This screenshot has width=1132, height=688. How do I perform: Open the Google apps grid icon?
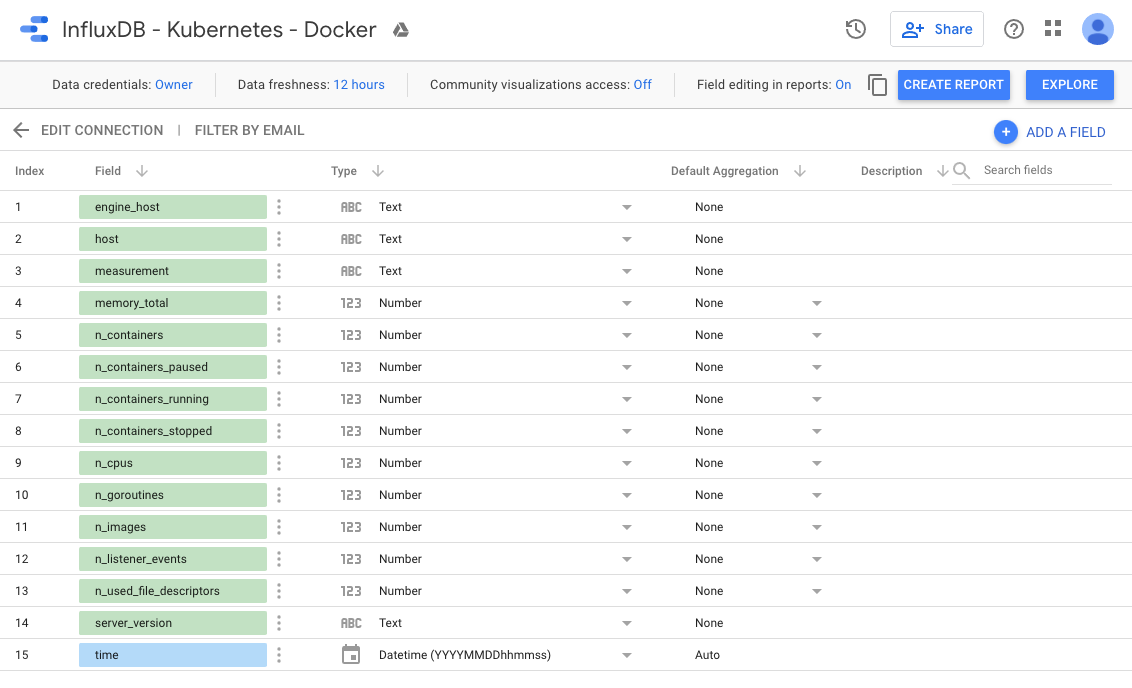point(1053,28)
